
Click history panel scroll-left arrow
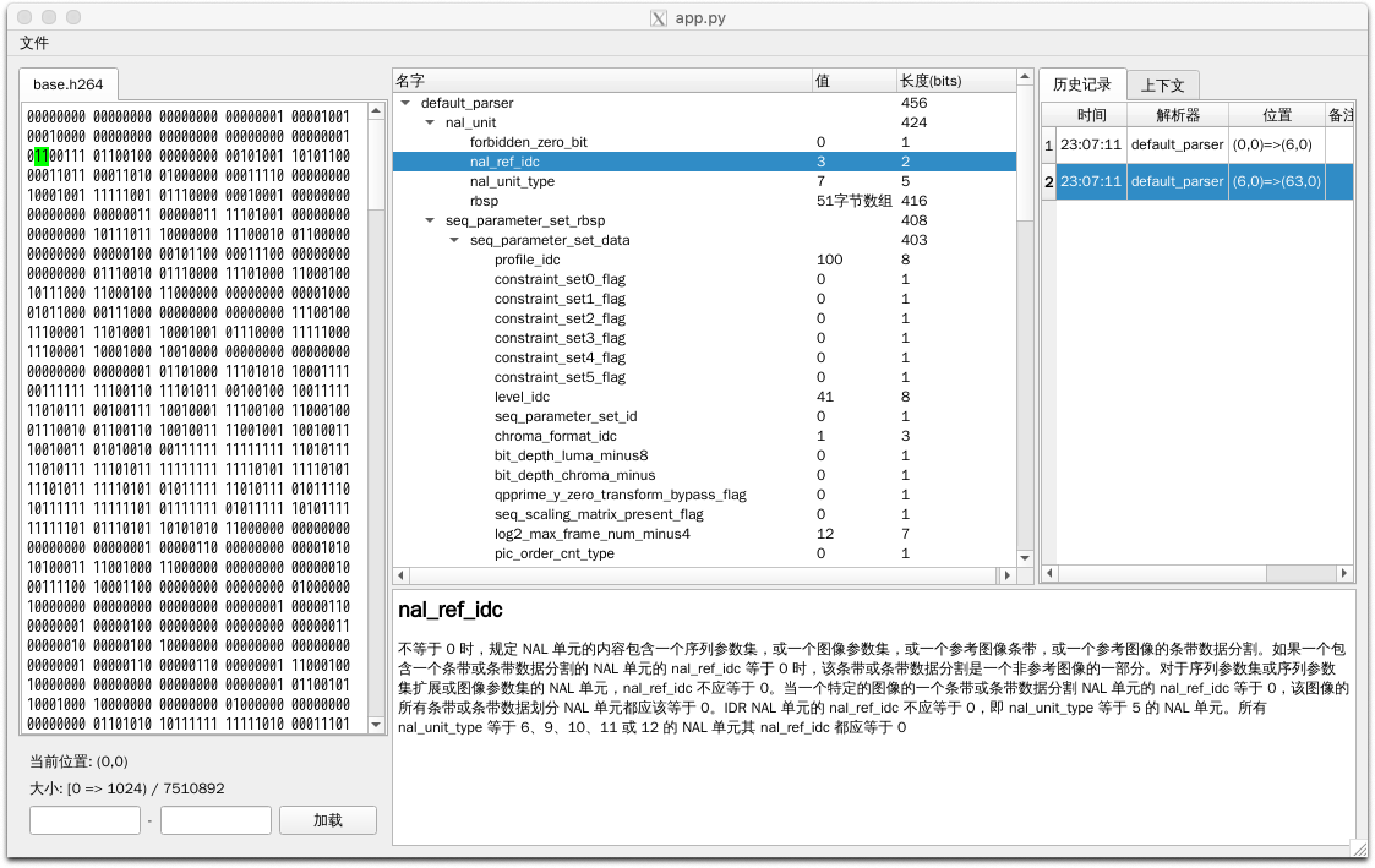click(x=1049, y=573)
